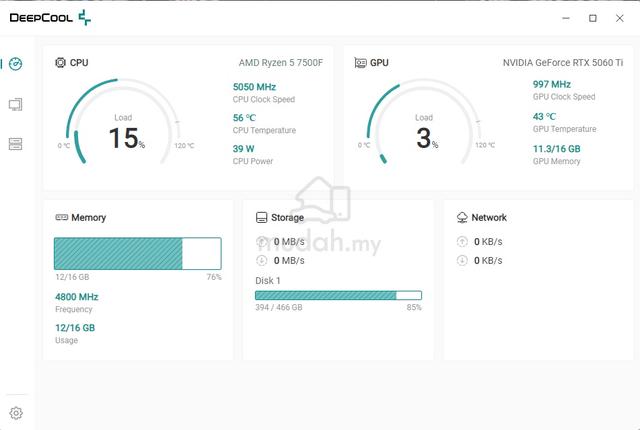The width and height of the screenshot is (640, 430).
Task: Click the memory Usage label
Action: pos(67,340)
